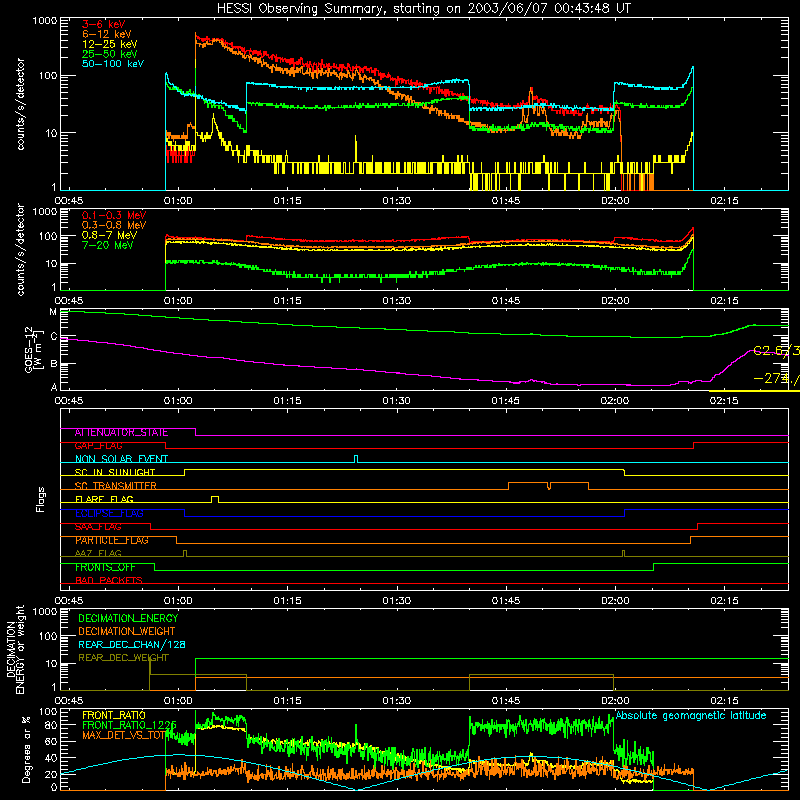Click the B class label on GOES axis
The width and height of the screenshot is (800, 800).
[x=54, y=364]
